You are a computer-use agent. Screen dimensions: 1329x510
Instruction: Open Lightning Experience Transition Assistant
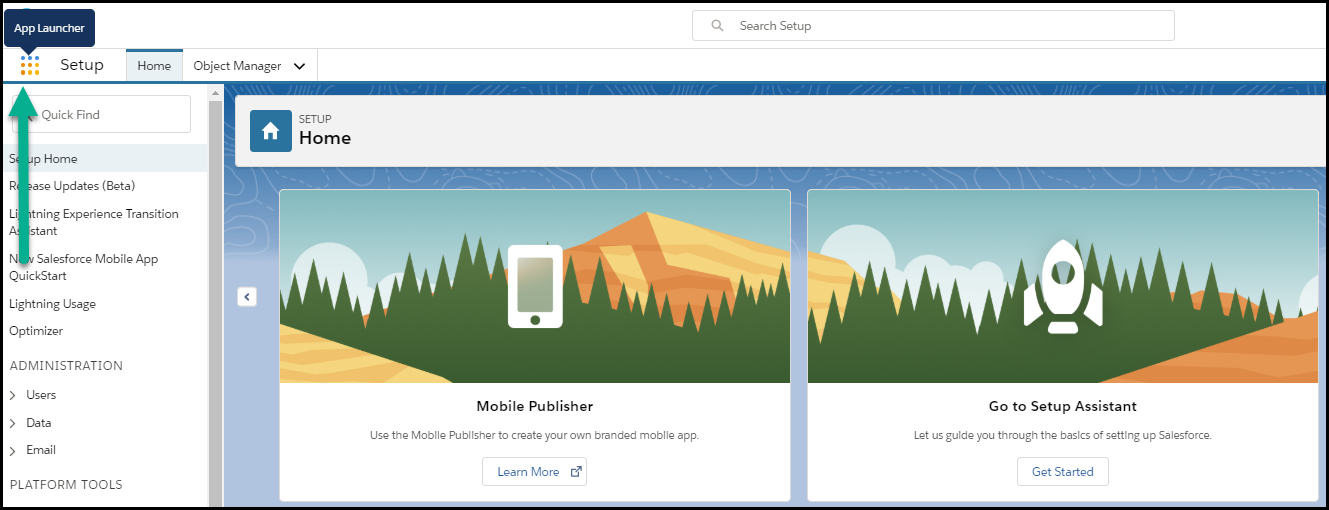94,222
